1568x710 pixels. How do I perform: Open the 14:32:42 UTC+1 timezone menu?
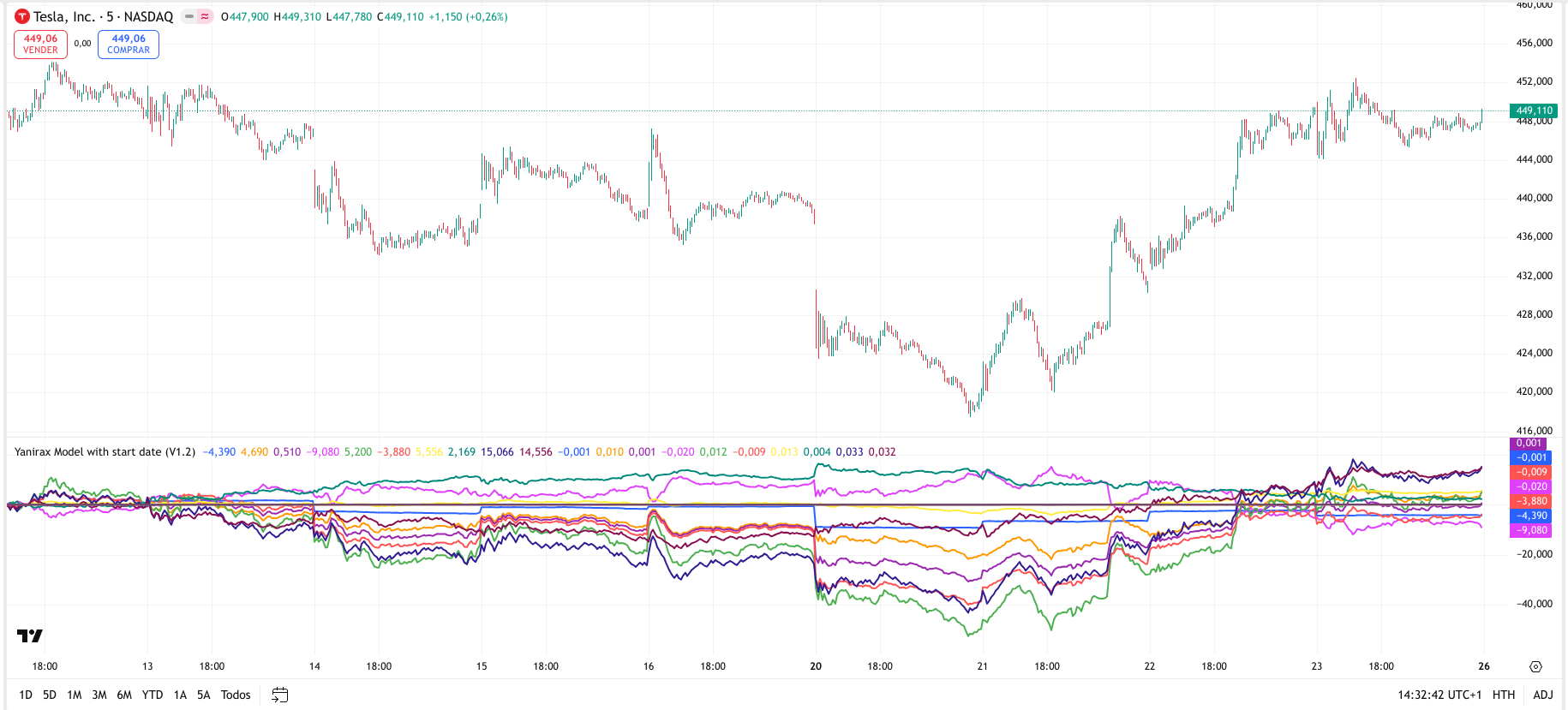1439,695
